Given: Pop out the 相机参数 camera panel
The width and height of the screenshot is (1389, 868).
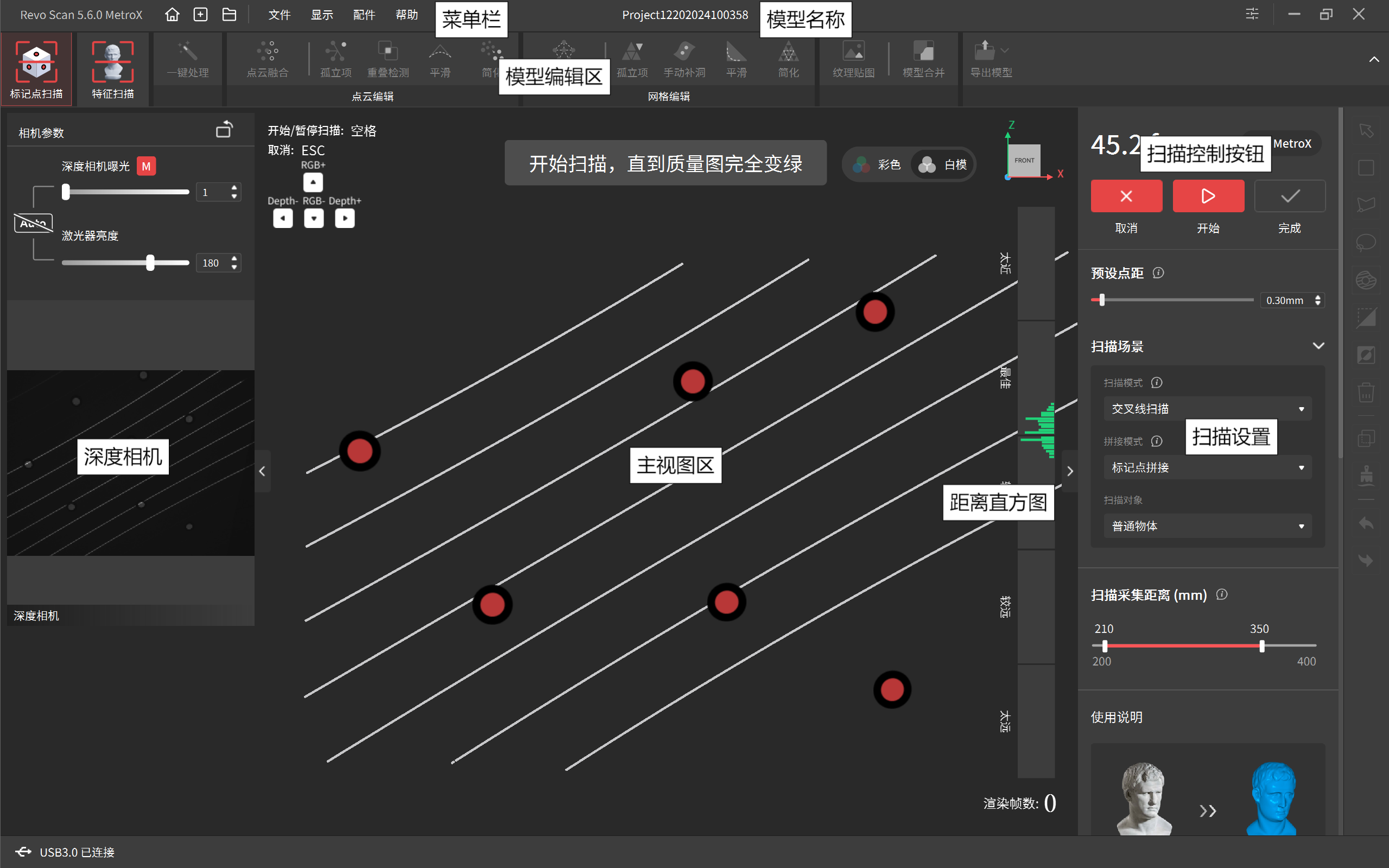Looking at the screenshot, I should (x=224, y=130).
